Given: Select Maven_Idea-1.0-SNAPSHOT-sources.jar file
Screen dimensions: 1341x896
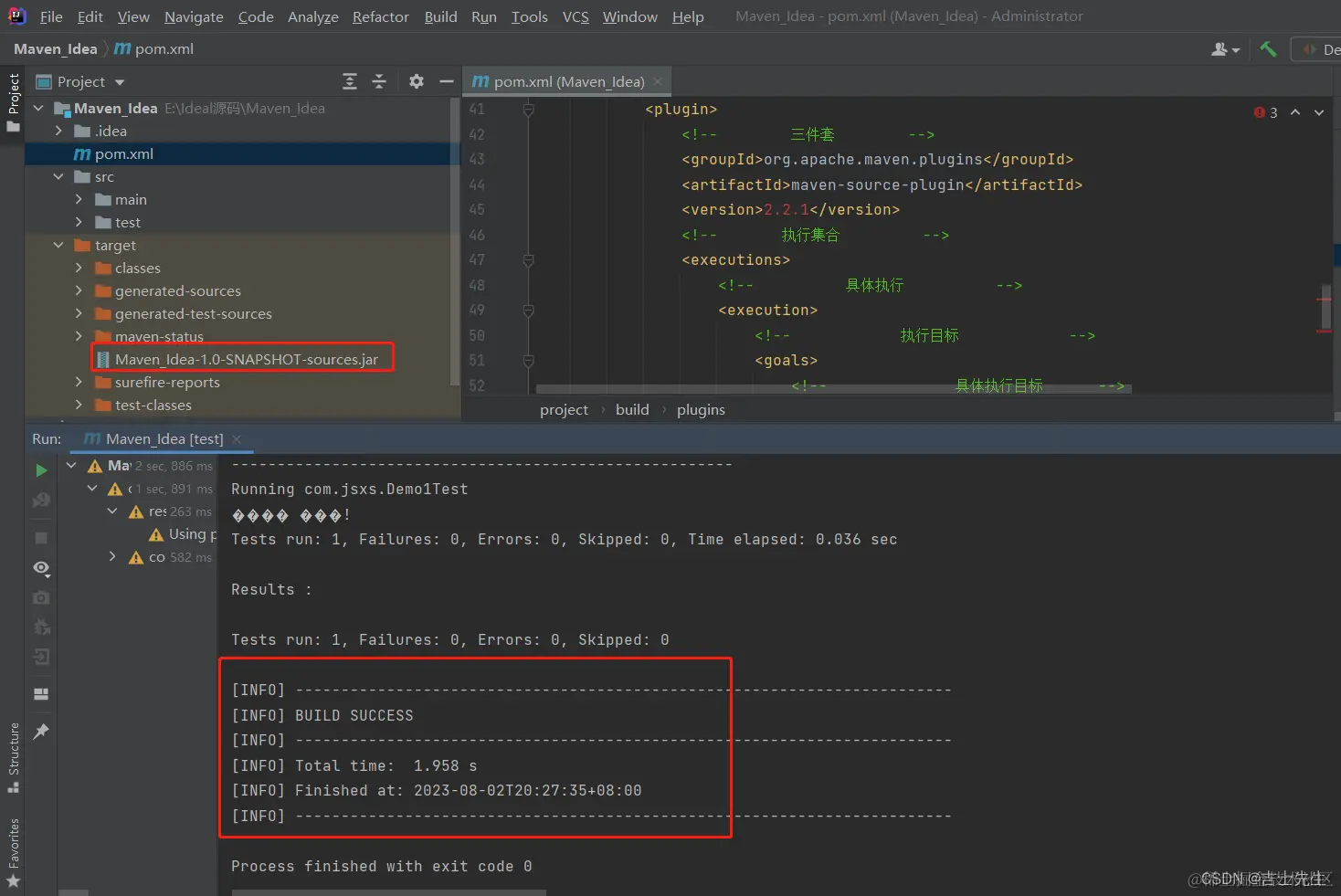Looking at the screenshot, I should click(242, 359).
